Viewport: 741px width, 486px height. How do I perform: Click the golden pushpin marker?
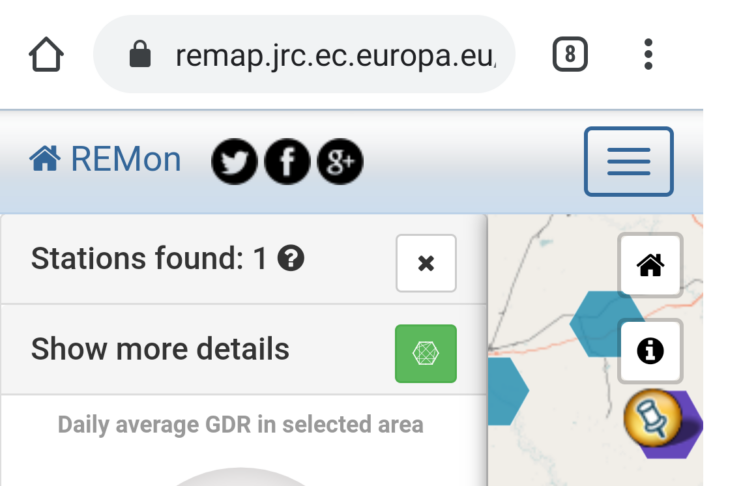(653, 418)
